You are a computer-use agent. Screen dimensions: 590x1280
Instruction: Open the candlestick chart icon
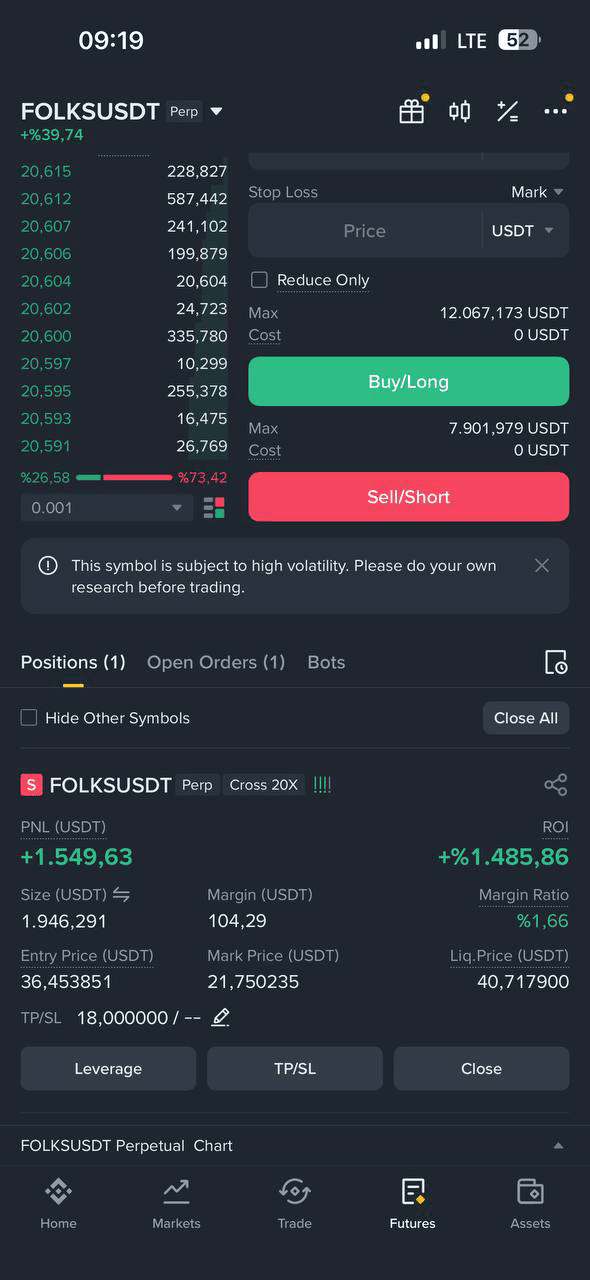(460, 111)
